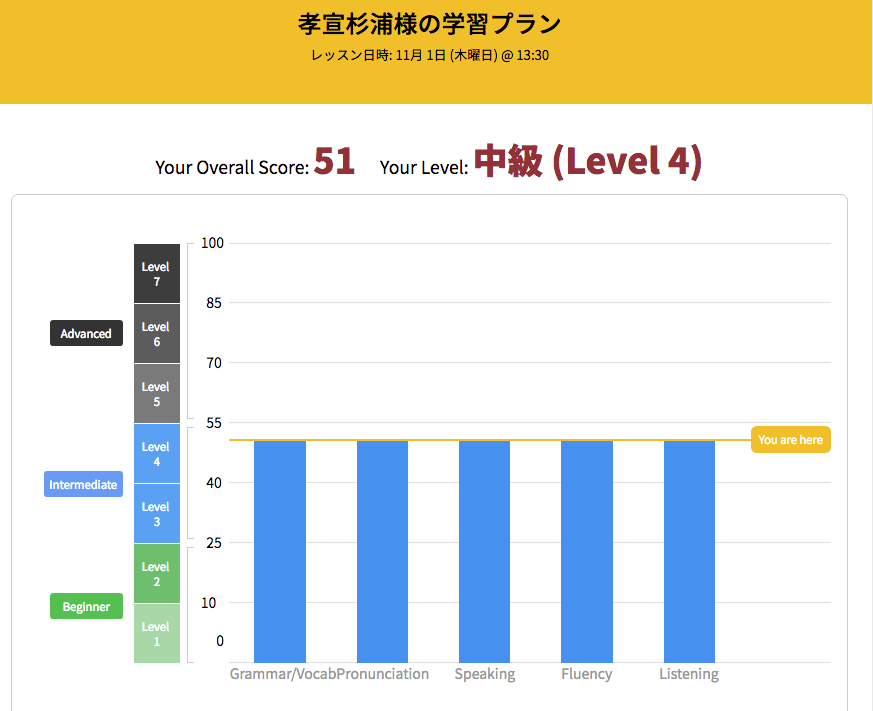Click the 中級 (Level 4) level text

(x=588, y=162)
